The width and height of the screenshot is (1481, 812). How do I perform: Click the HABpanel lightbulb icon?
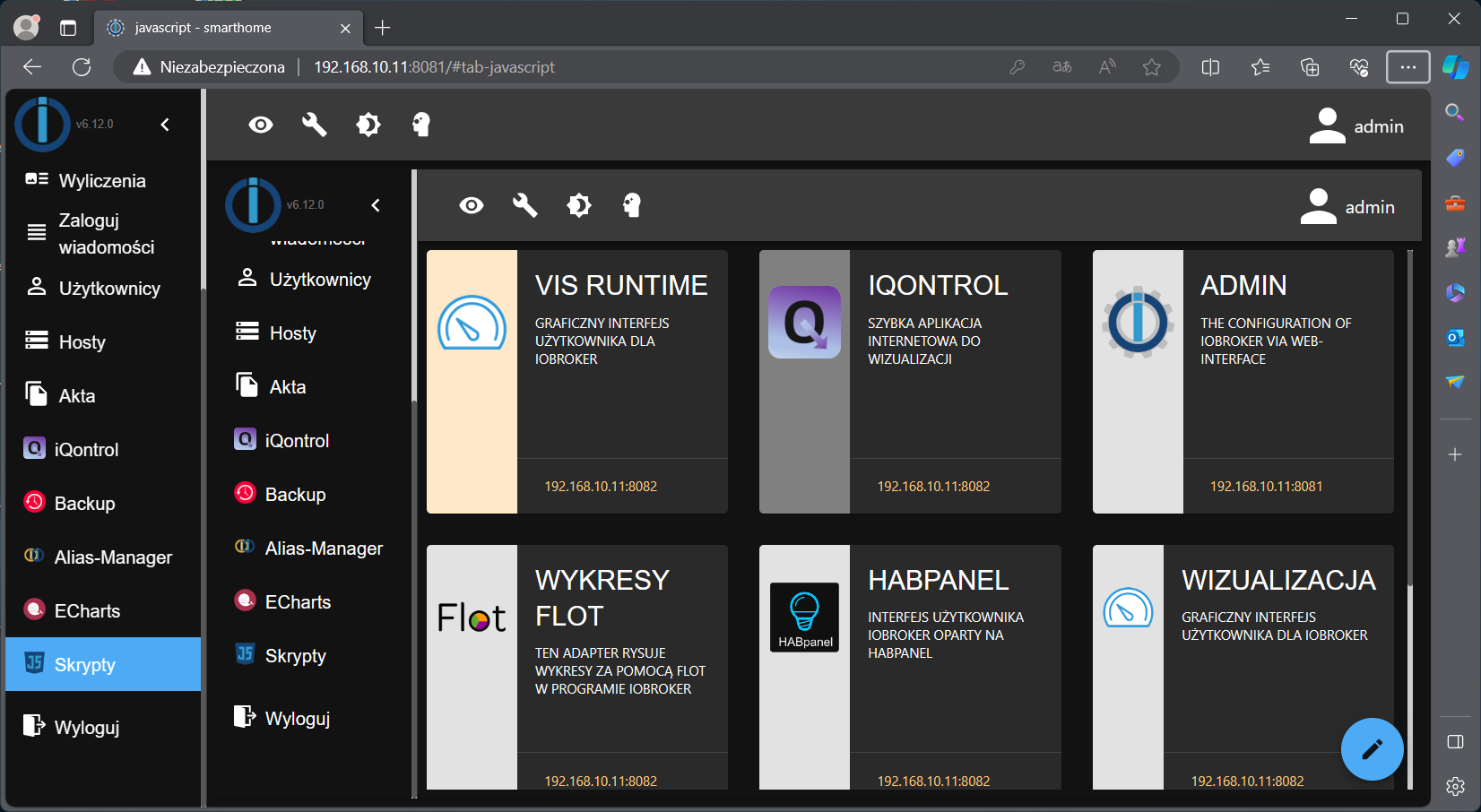(805, 618)
